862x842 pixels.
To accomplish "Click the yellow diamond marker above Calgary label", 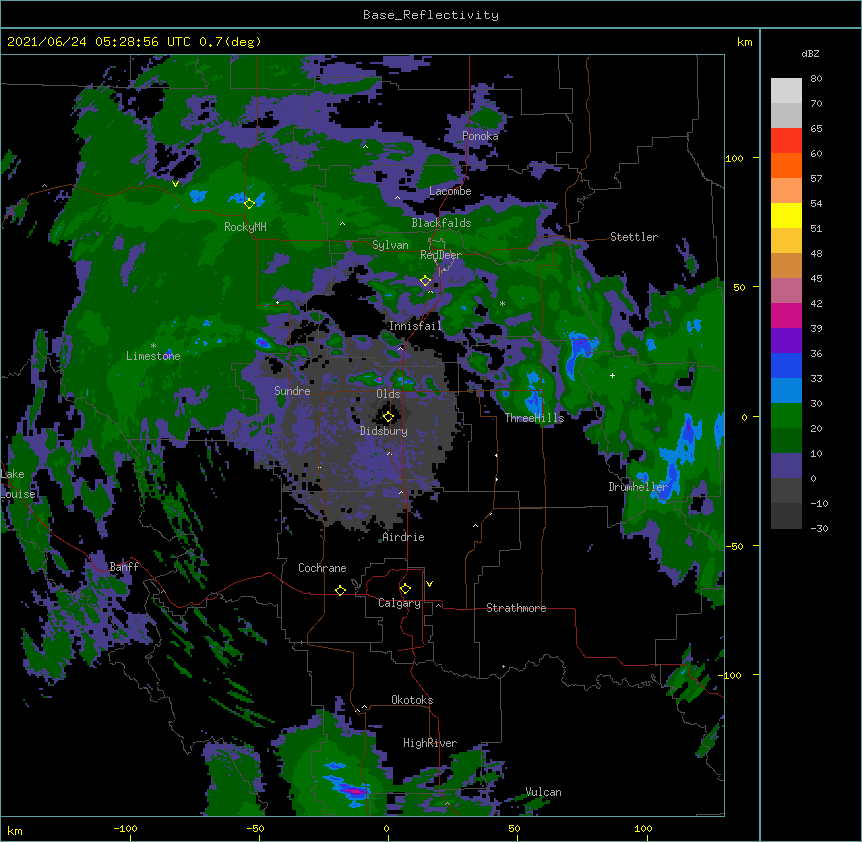I will 405,589.
